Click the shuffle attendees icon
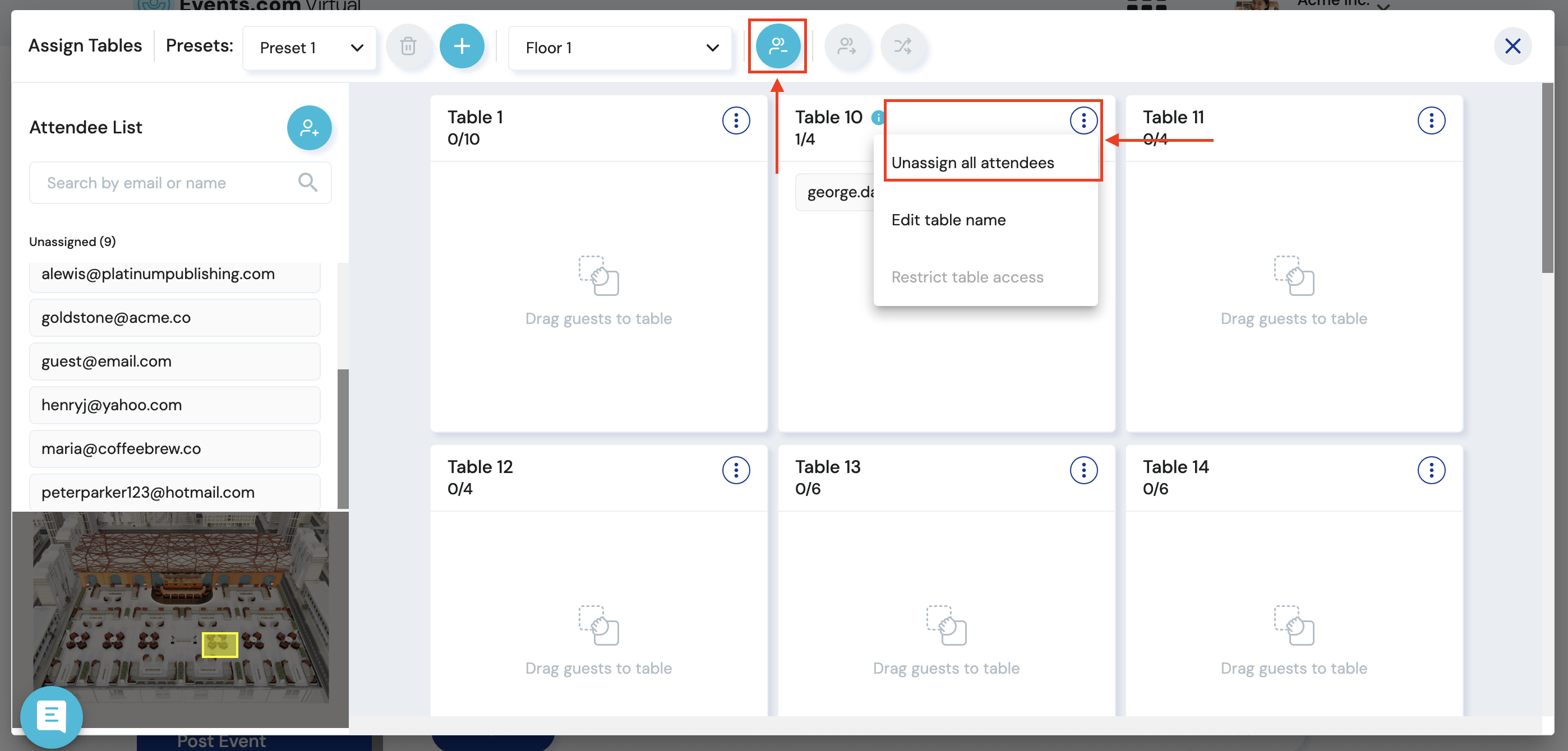Viewport: 1568px width, 751px height. 903,46
